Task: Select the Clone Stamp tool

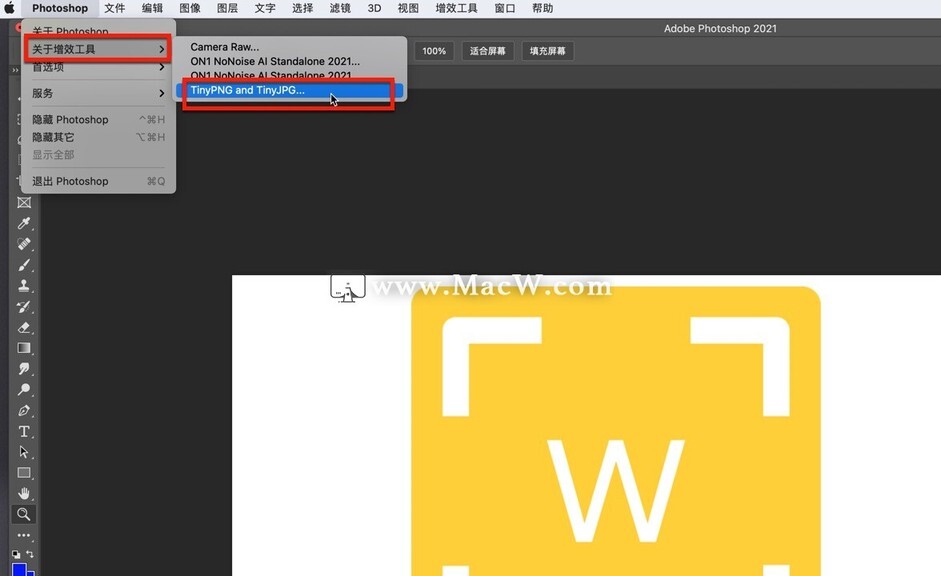Action: [x=24, y=286]
